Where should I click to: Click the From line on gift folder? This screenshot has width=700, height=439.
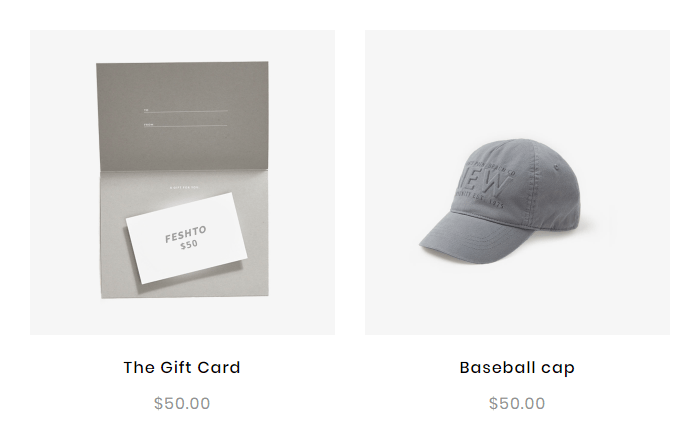(x=185, y=125)
